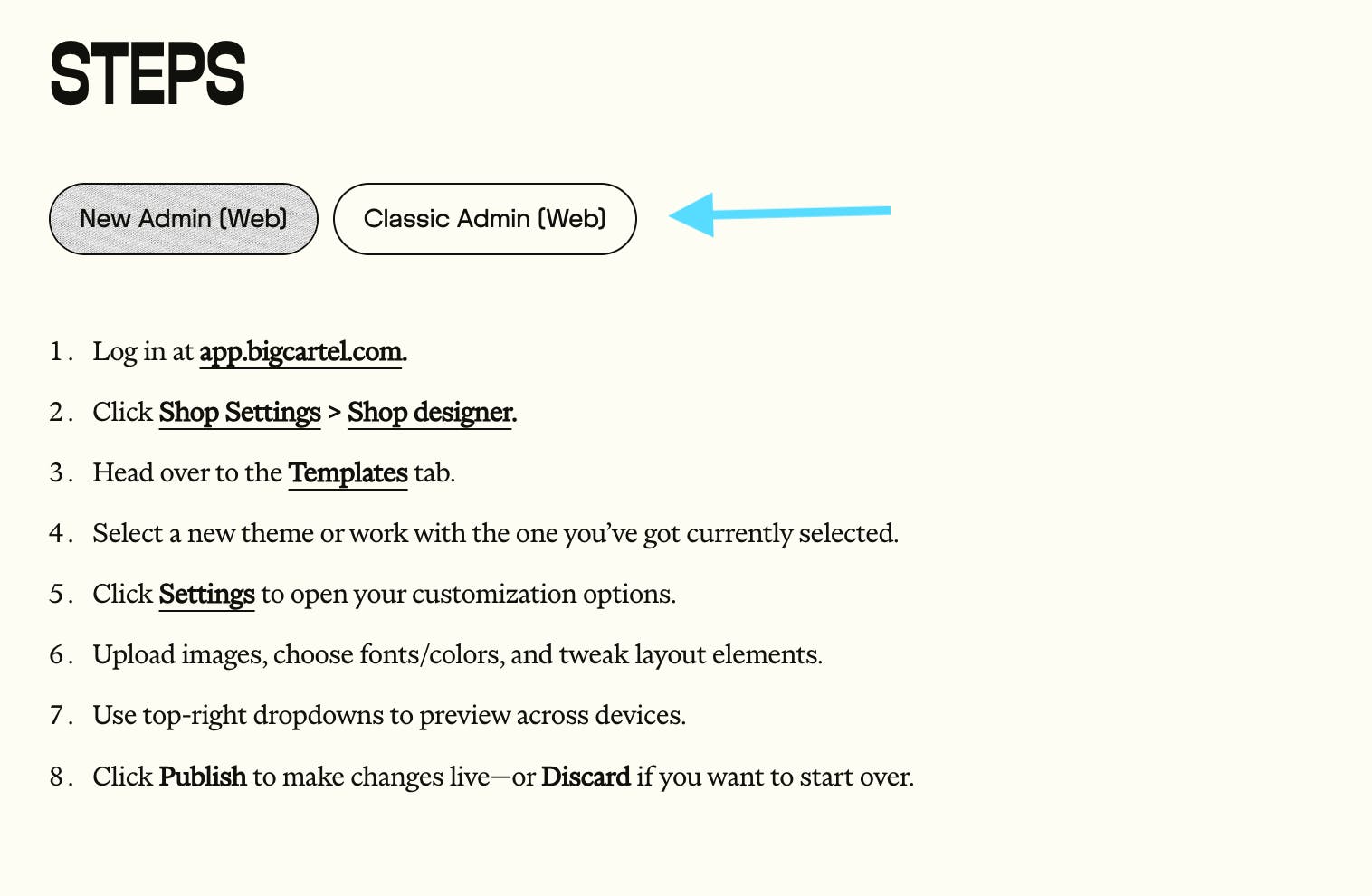This screenshot has height=896, width=1372.
Task: Open the app.bigcartel.com link
Action: click(x=302, y=351)
